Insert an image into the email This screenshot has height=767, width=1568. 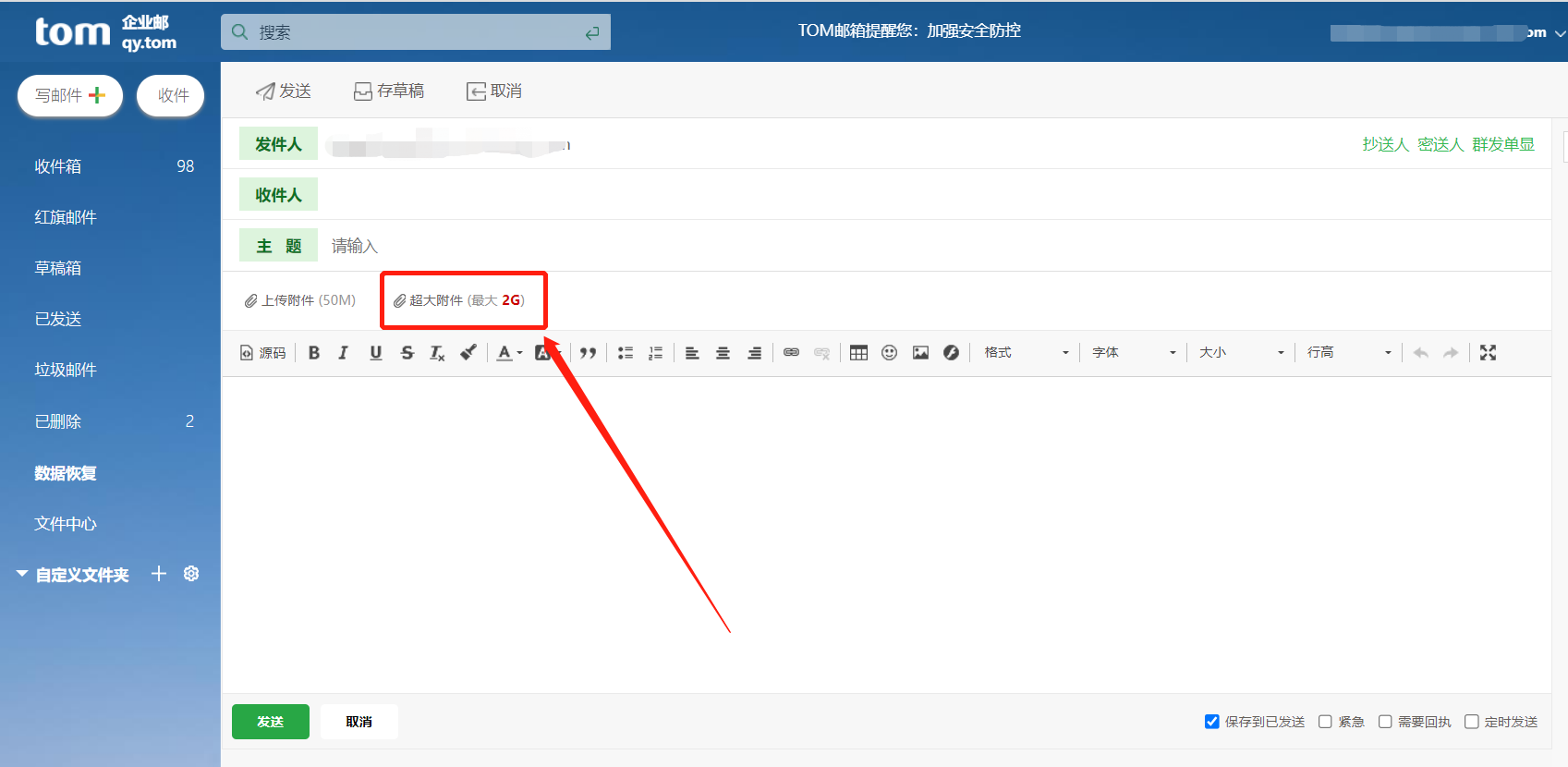(920, 352)
